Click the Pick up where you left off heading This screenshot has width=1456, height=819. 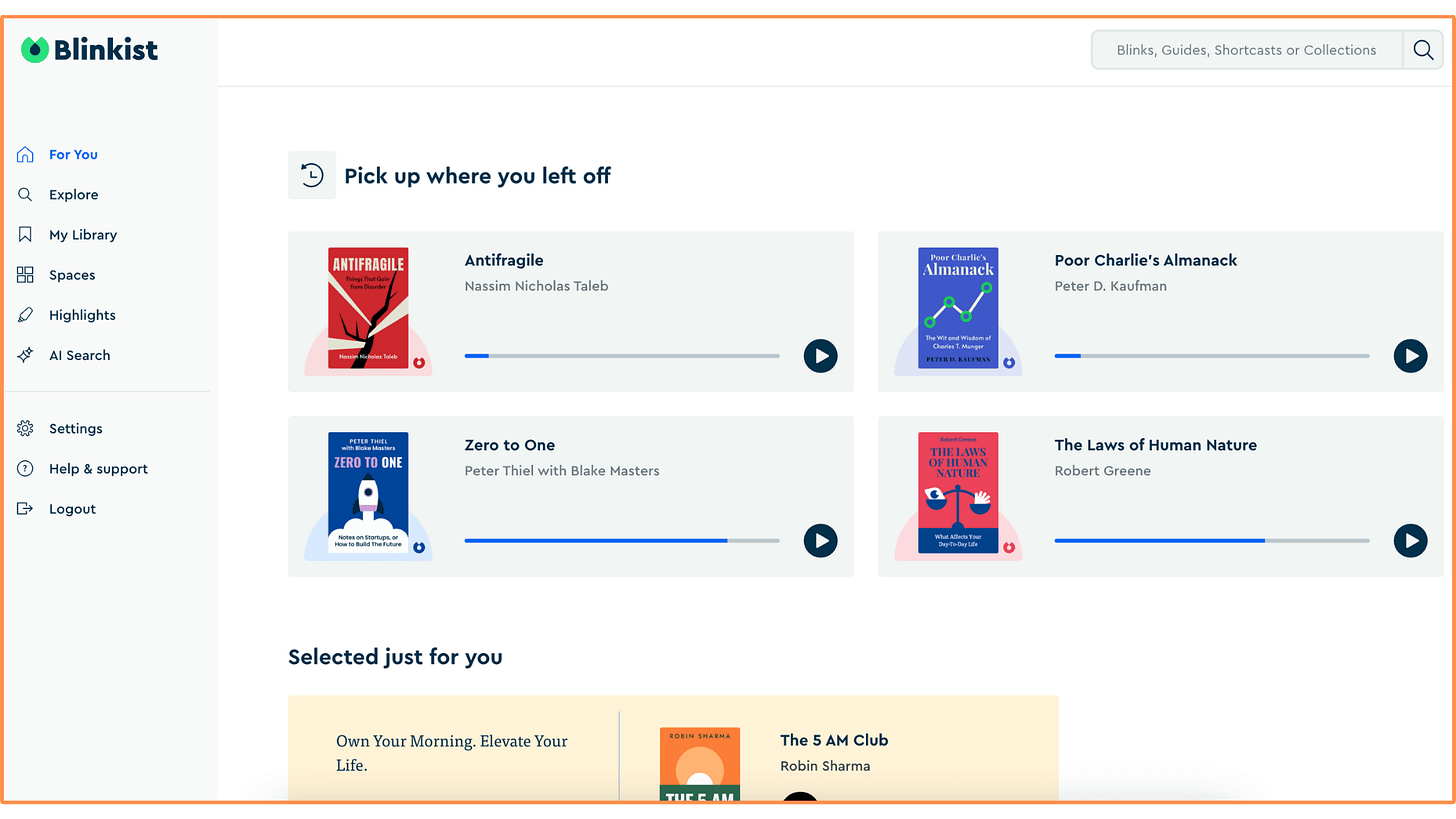coord(477,176)
